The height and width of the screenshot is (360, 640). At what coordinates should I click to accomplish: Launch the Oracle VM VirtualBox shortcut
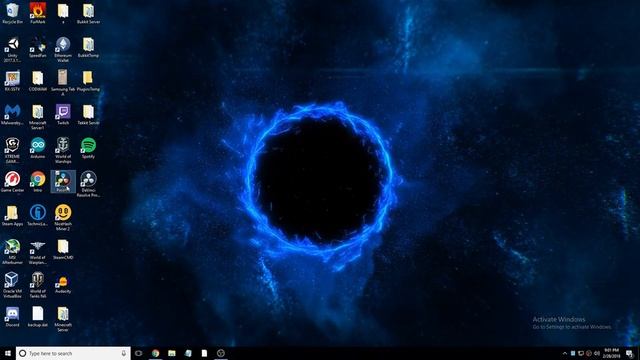pos(12,285)
